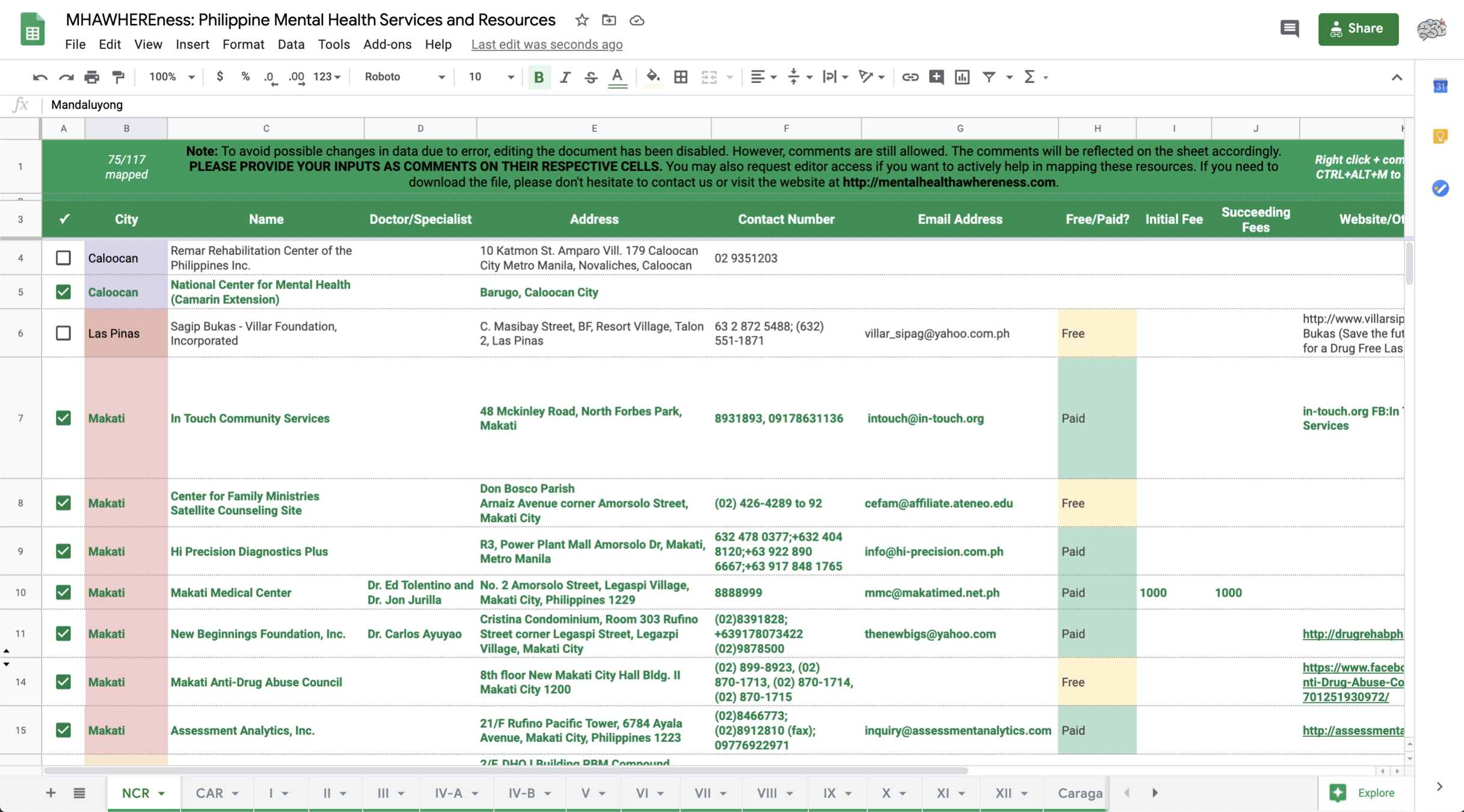Star this spreadsheet
The width and height of the screenshot is (1464, 812).
582,20
